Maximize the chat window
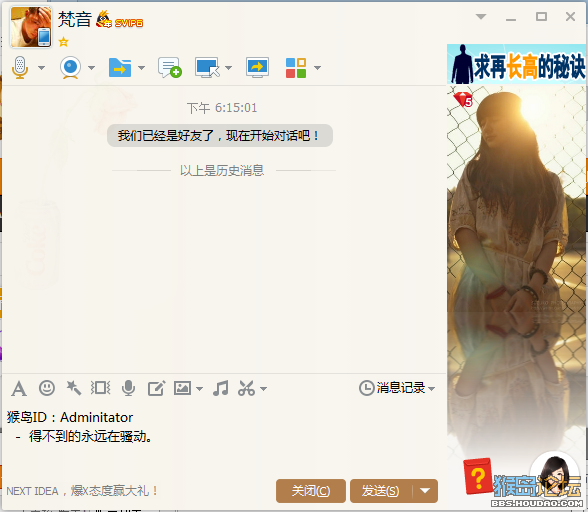The height and width of the screenshot is (512, 588). click(x=541, y=17)
